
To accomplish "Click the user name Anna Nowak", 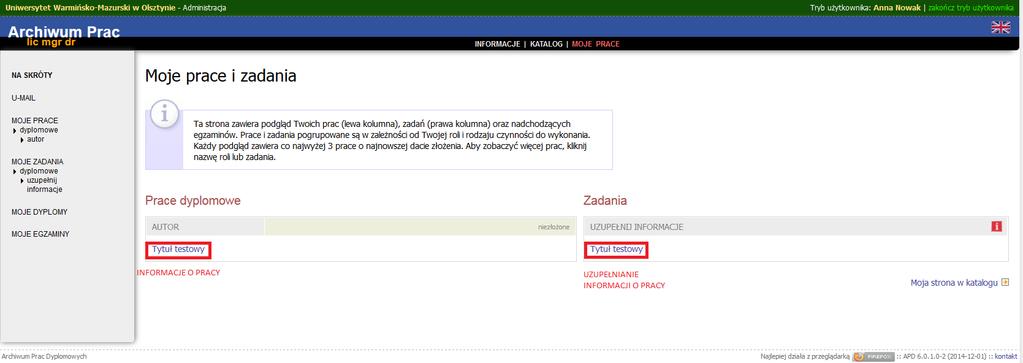I will point(897,7).
